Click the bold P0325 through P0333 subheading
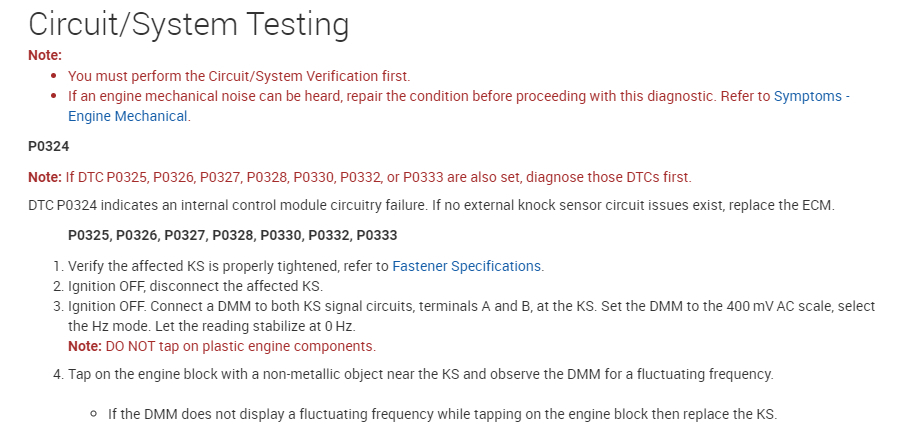 (x=232, y=236)
